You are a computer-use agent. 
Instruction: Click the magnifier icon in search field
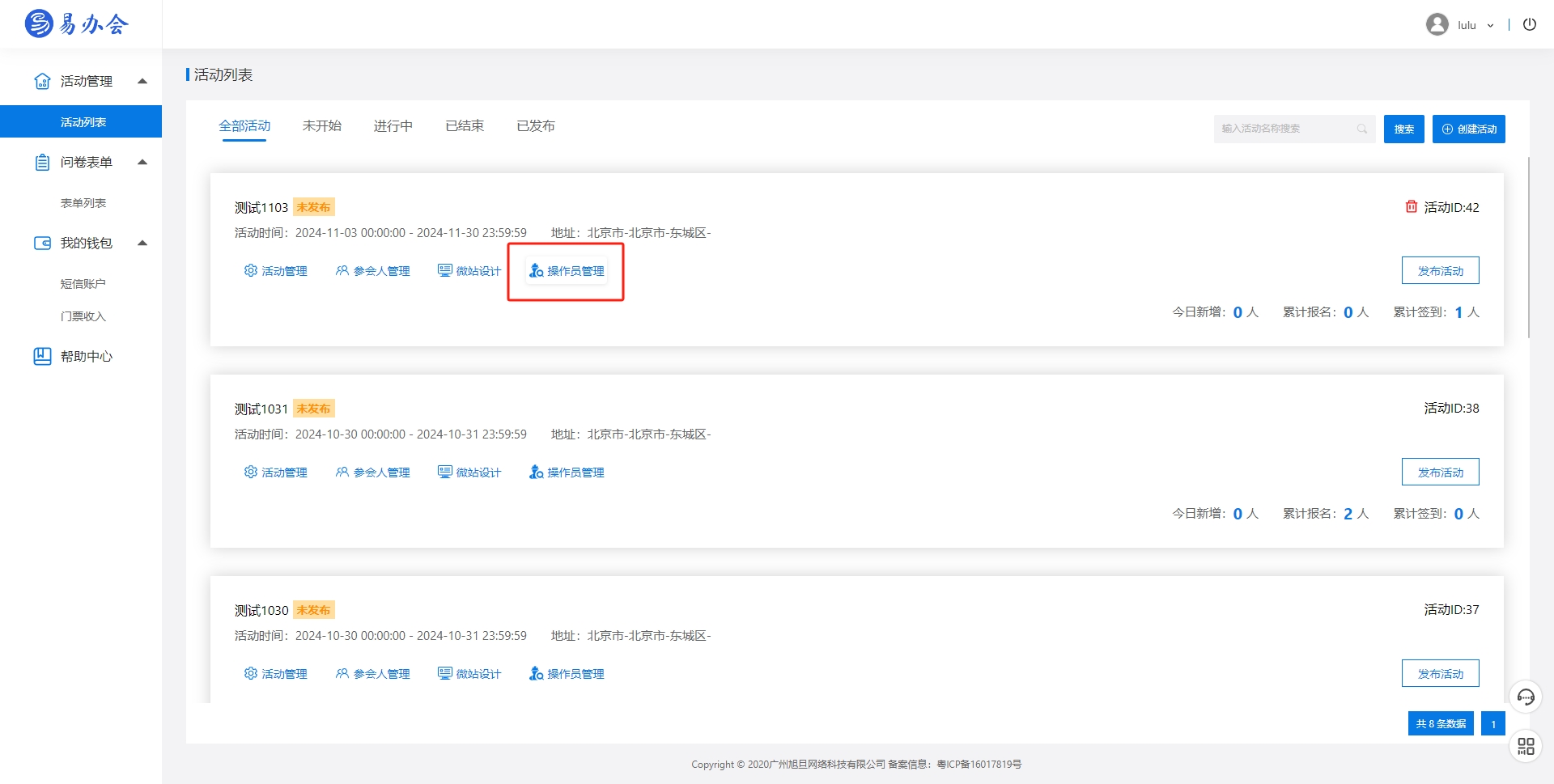[x=1362, y=129]
